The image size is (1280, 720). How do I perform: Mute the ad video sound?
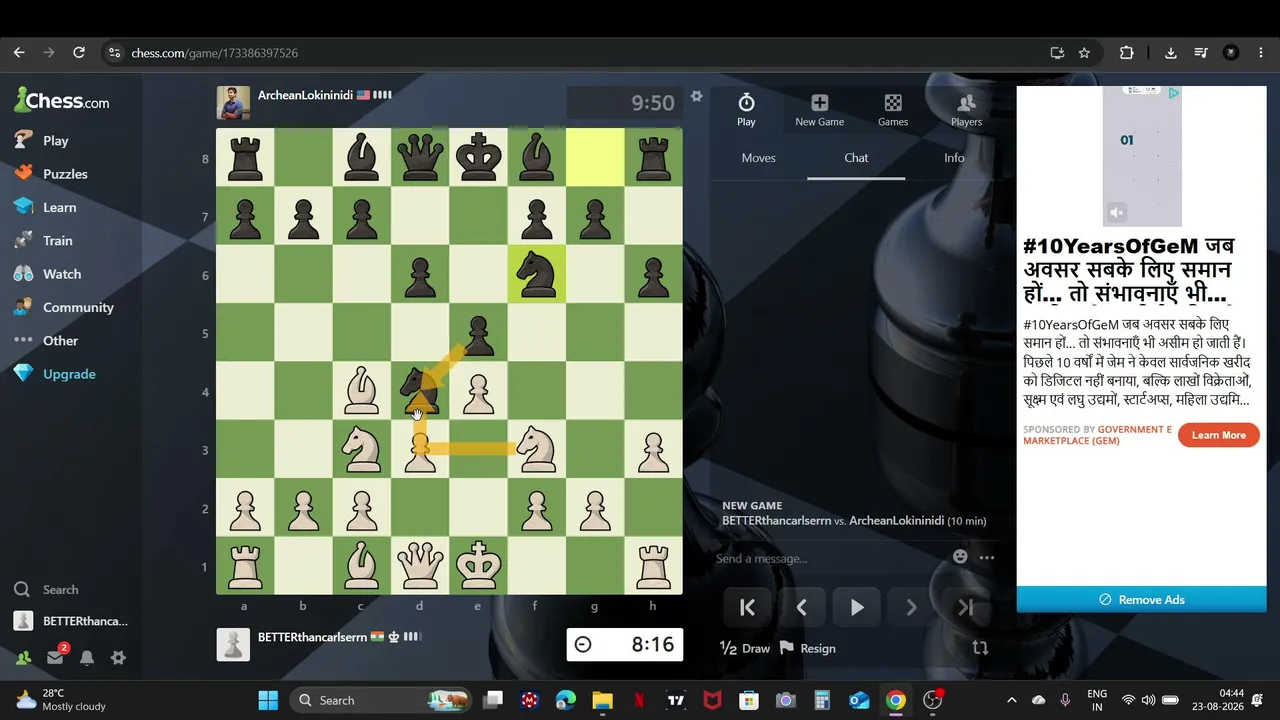(x=1117, y=212)
